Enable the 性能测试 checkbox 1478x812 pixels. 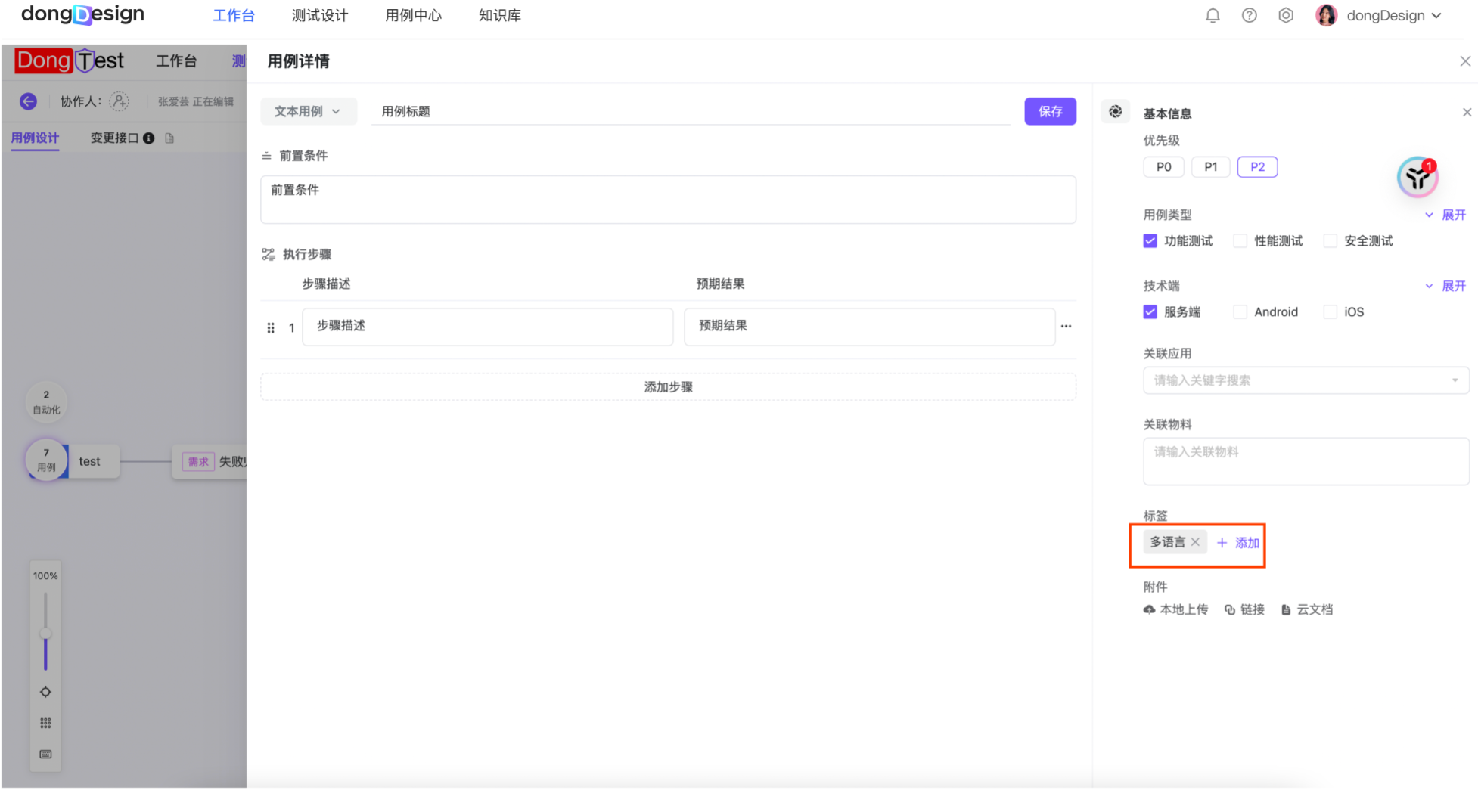(x=1240, y=241)
